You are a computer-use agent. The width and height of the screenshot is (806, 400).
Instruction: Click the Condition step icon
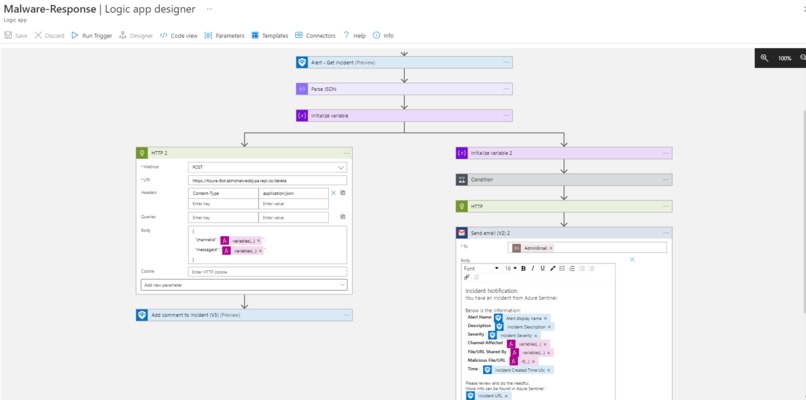click(462, 179)
